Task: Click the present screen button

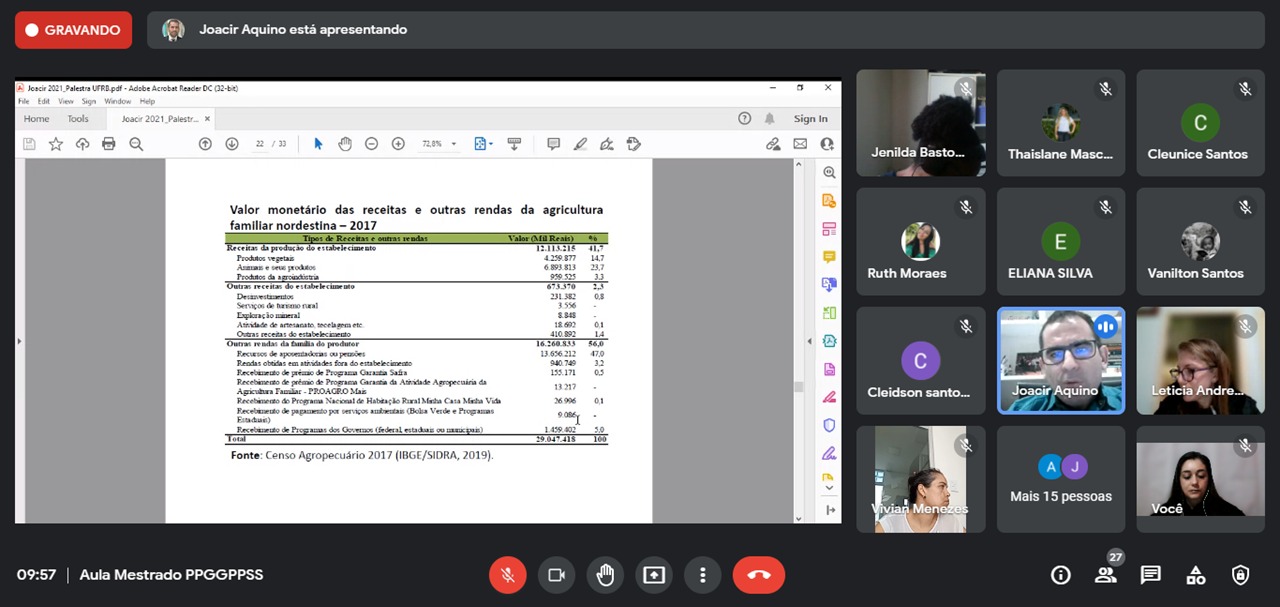Action: click(654, 575)
